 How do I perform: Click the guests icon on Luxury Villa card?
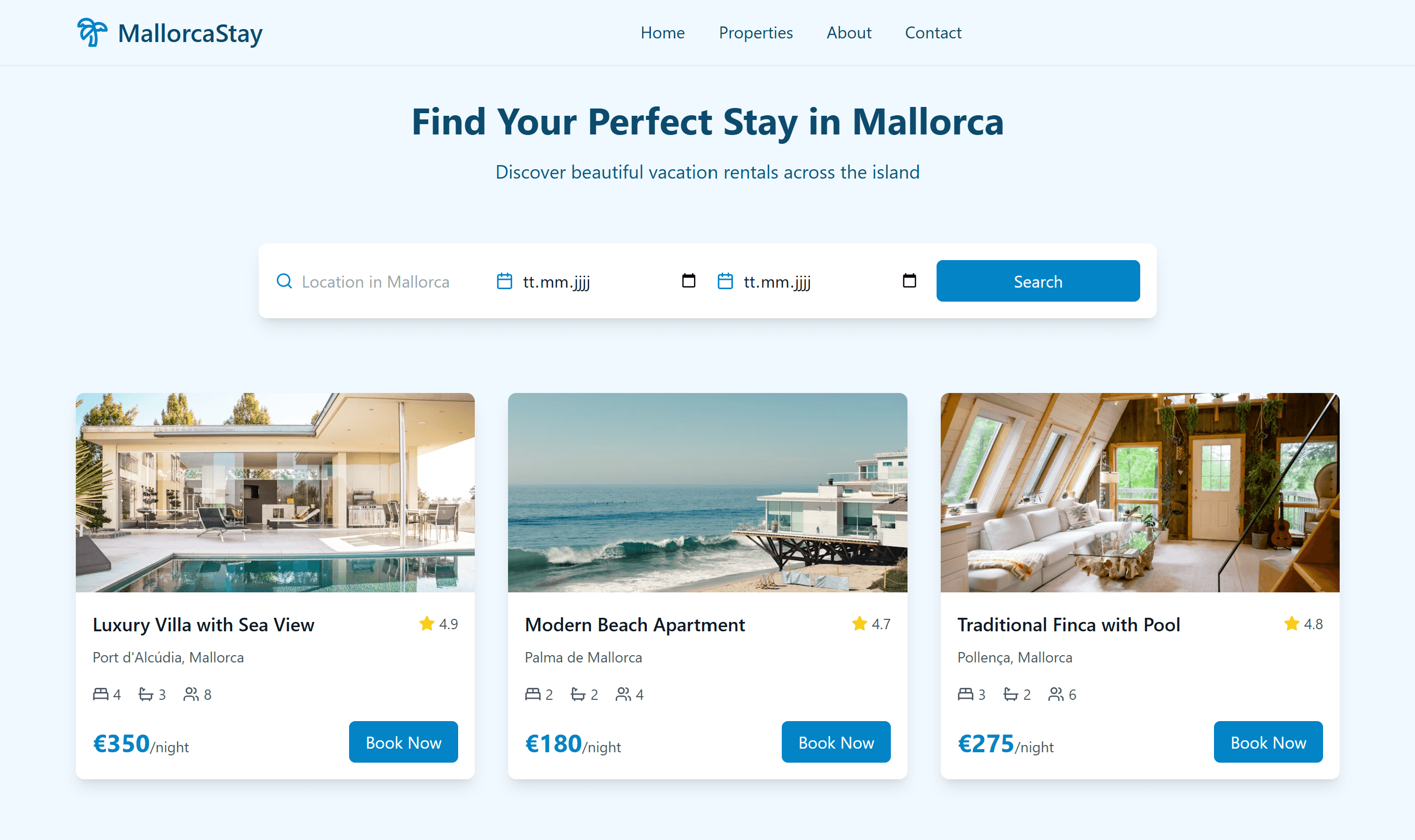[x=191, y=694]
